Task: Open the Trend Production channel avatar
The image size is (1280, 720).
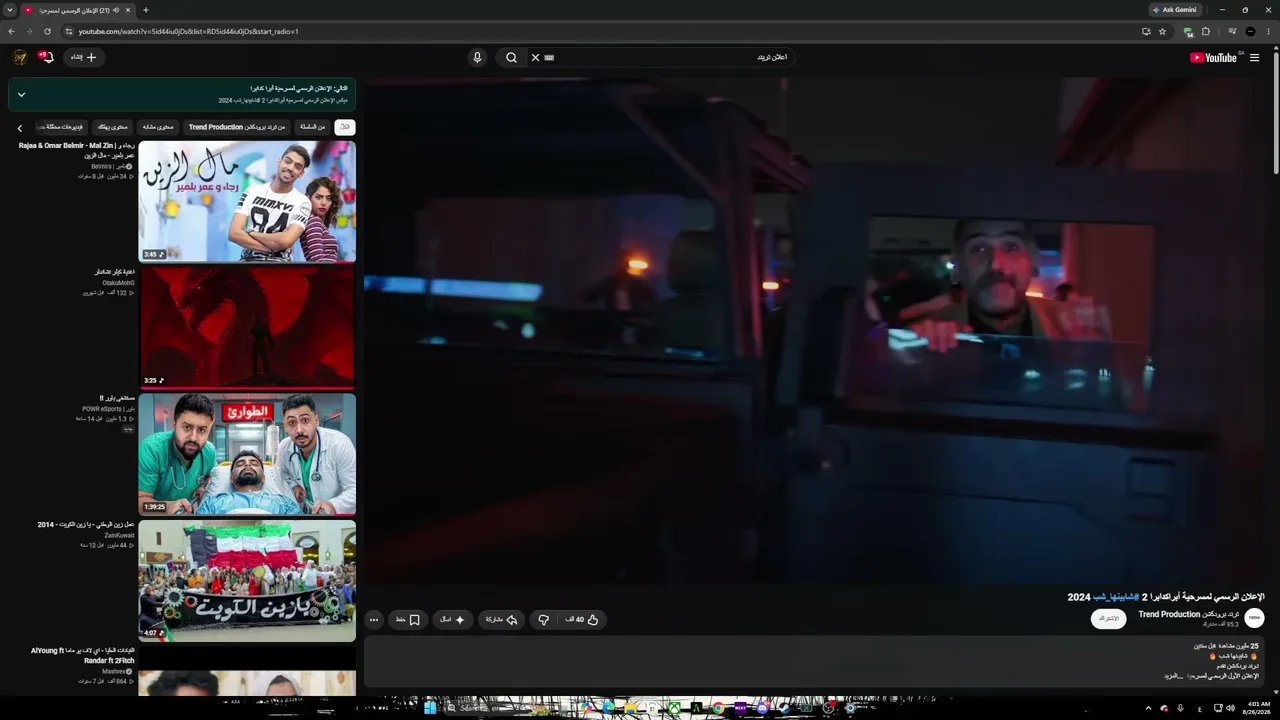Action: 1255,619
